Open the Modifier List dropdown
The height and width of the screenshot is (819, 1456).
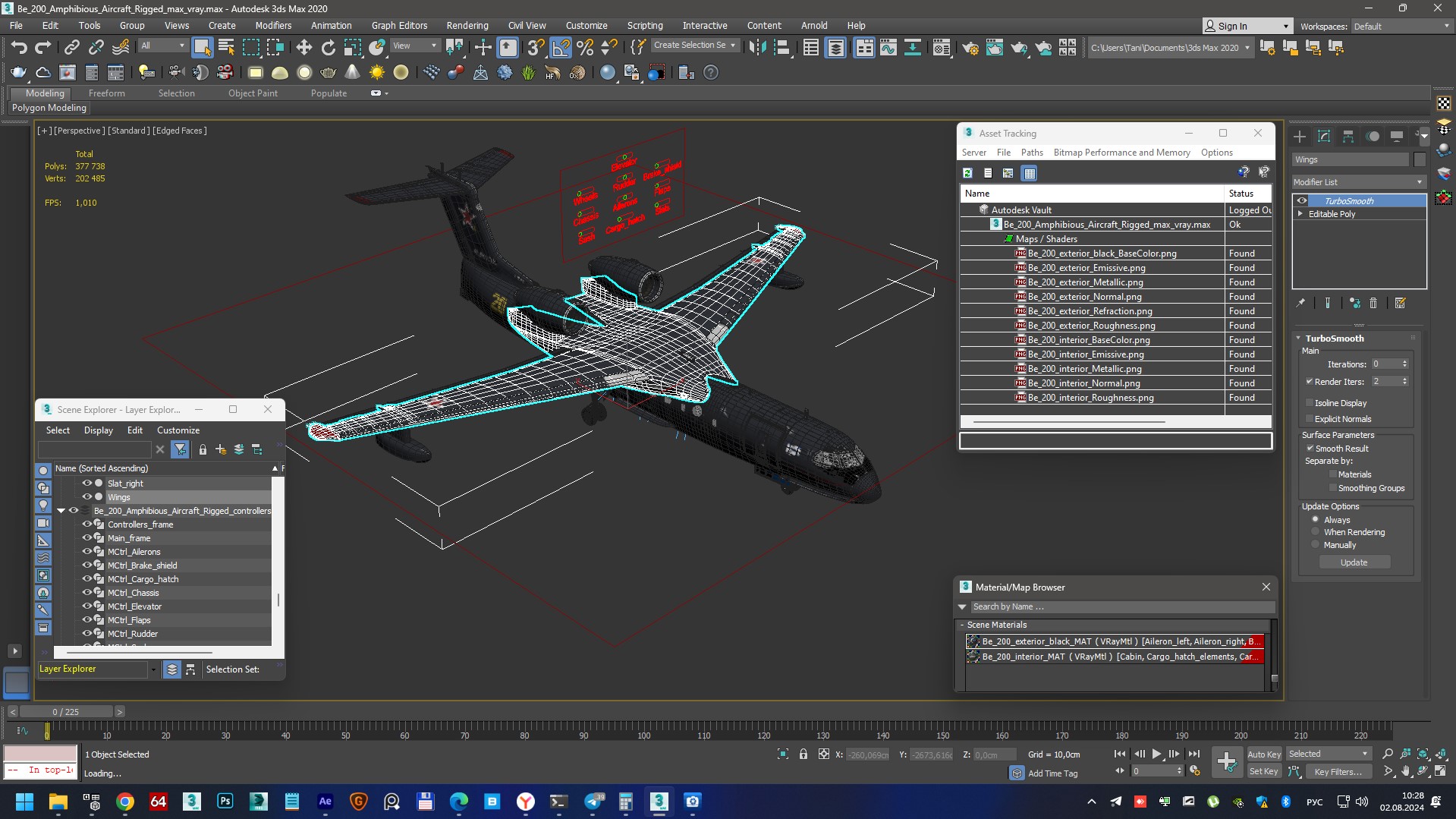click(x=1358, y=182)
